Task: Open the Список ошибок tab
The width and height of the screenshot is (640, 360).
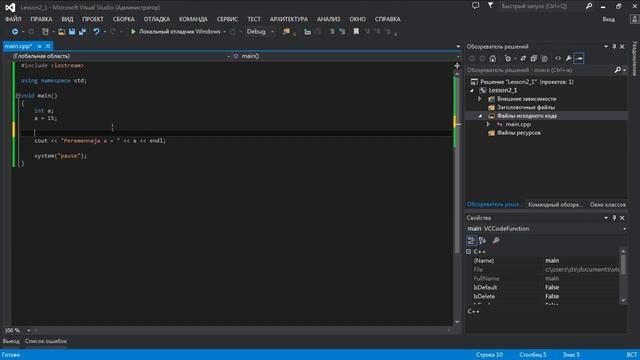Action: [x=46, y=341]
